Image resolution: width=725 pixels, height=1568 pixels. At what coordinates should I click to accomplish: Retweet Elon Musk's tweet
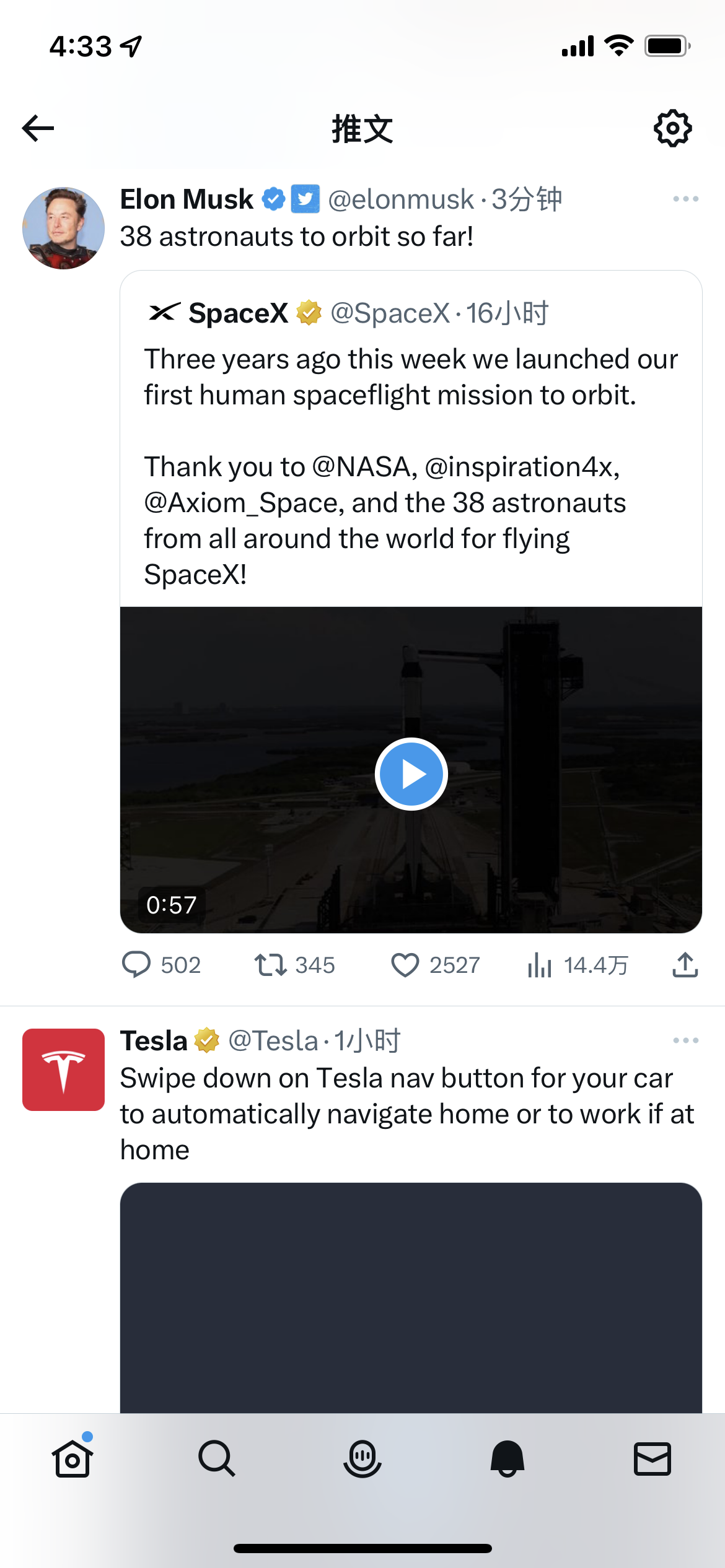(x=270, y=964)
